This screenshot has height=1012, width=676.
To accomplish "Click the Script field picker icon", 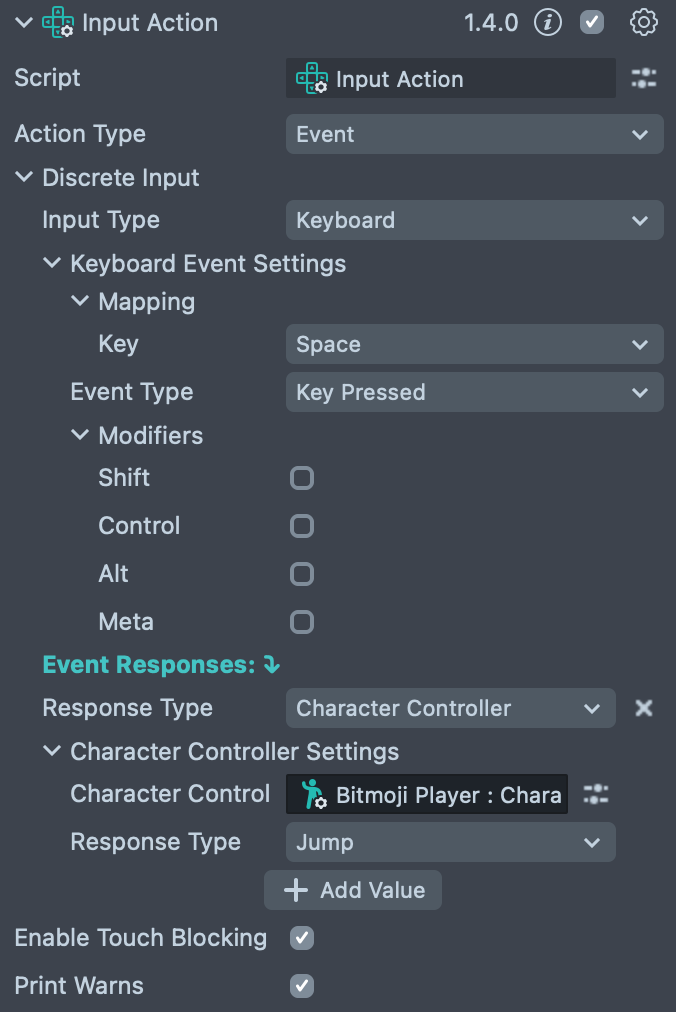I will (x=644, y=79).
